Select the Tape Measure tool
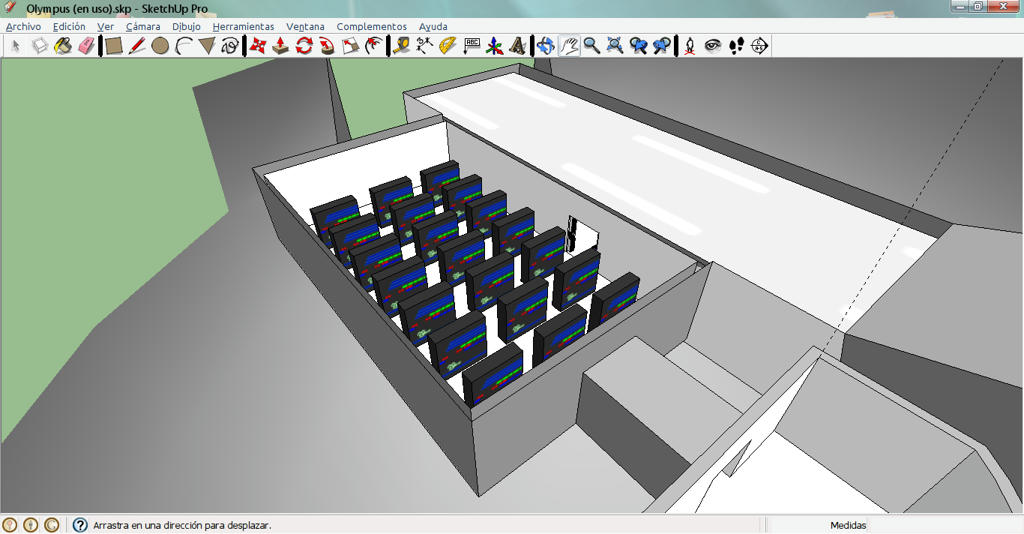Viewport: 1024px width, 534px height. click(401, 46)
